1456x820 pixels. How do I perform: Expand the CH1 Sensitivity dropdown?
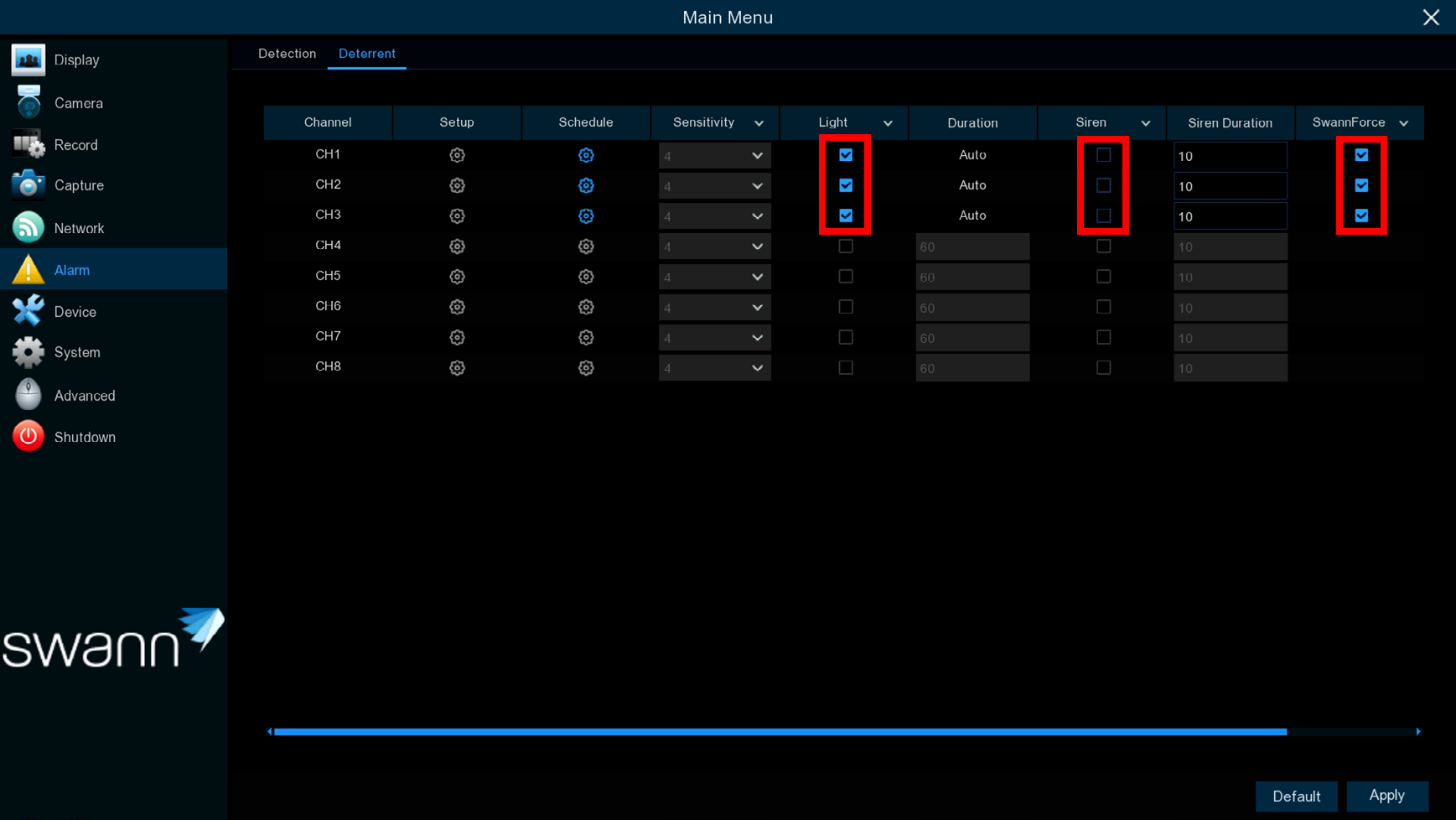coord(714,156)
